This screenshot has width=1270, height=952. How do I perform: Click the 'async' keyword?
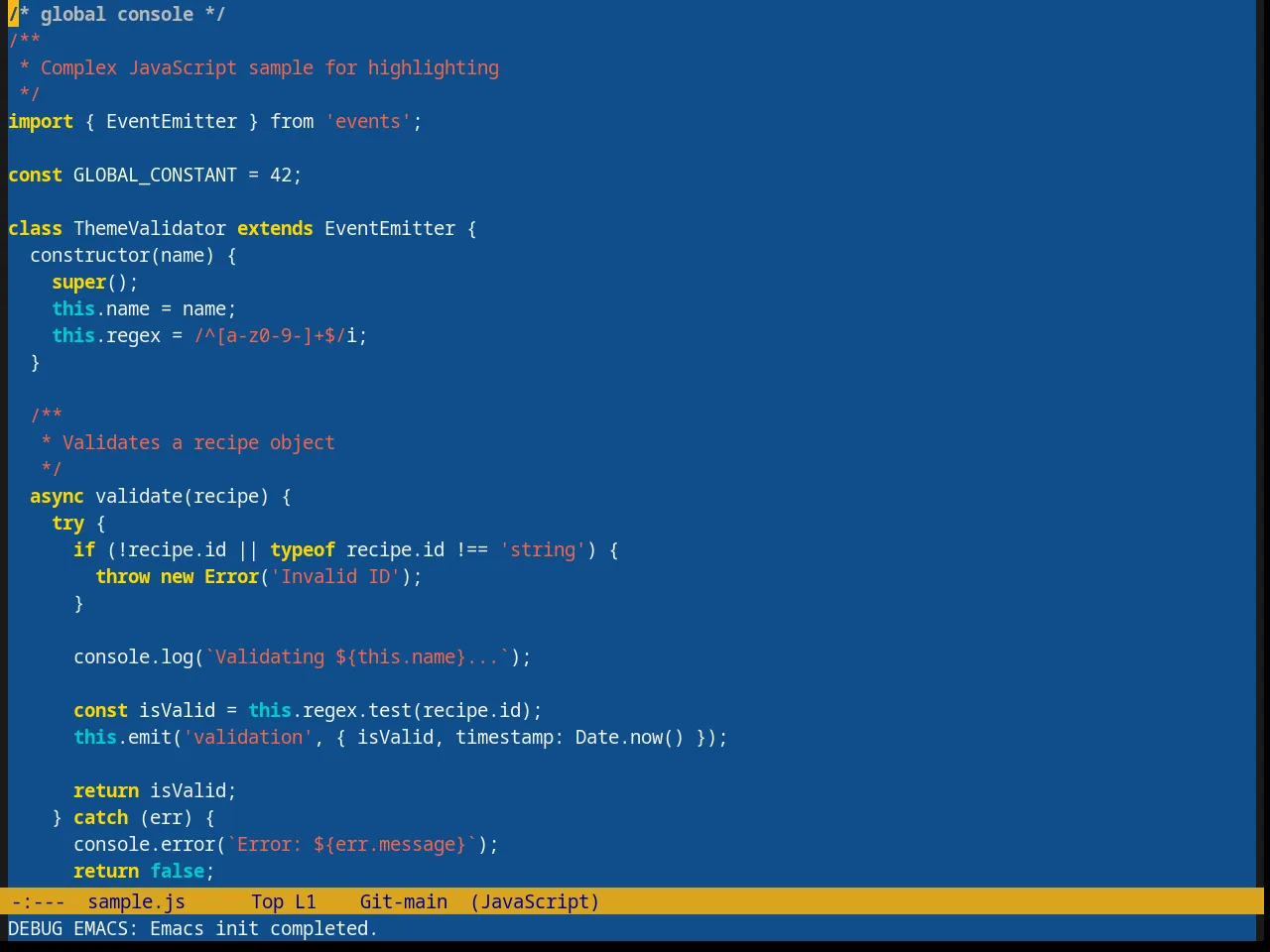57,496
